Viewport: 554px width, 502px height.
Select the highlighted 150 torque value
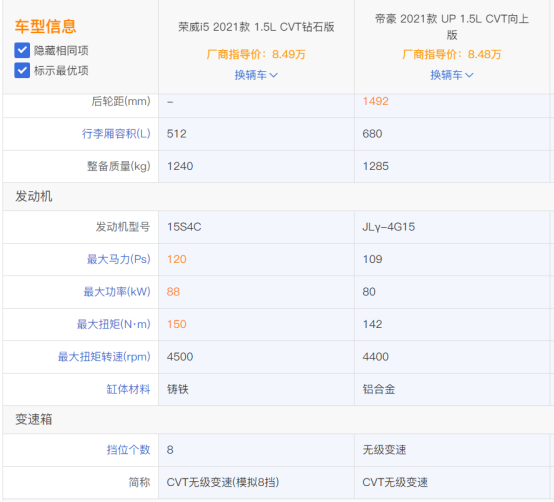tap(177, 324)
